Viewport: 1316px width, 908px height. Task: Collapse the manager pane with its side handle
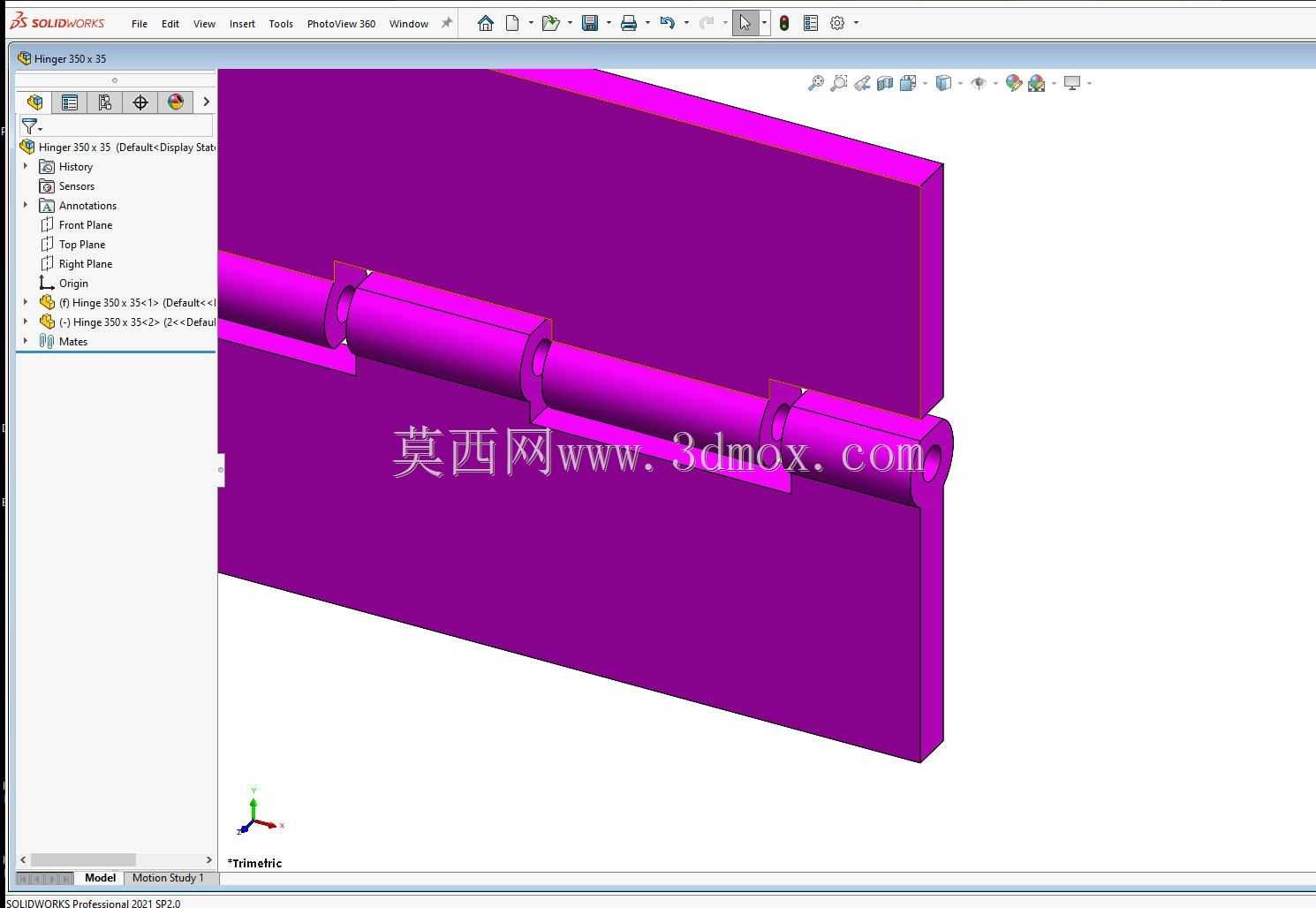coord(221,470)
